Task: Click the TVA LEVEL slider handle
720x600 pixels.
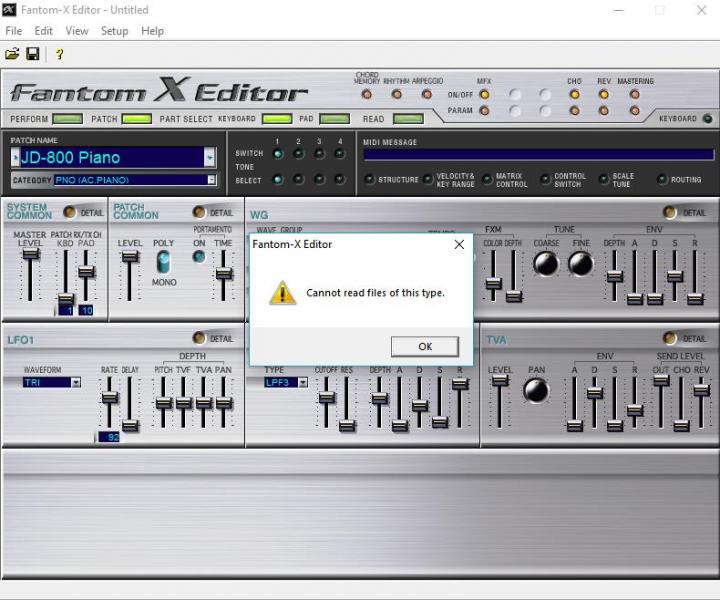Action: (500, 381)
